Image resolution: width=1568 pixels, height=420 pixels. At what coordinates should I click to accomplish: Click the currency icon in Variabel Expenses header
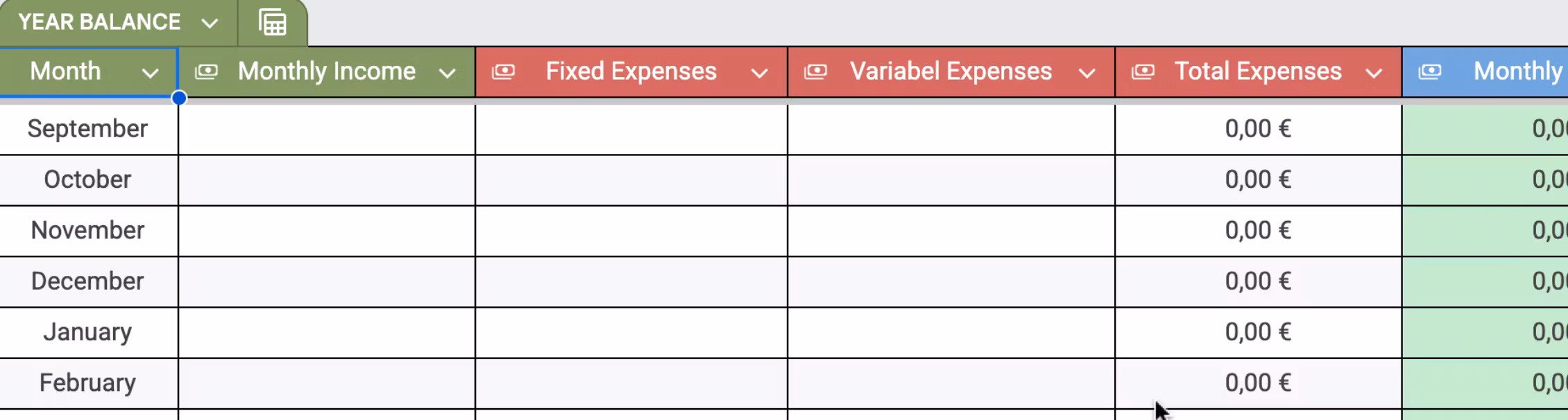pos(817,71)
